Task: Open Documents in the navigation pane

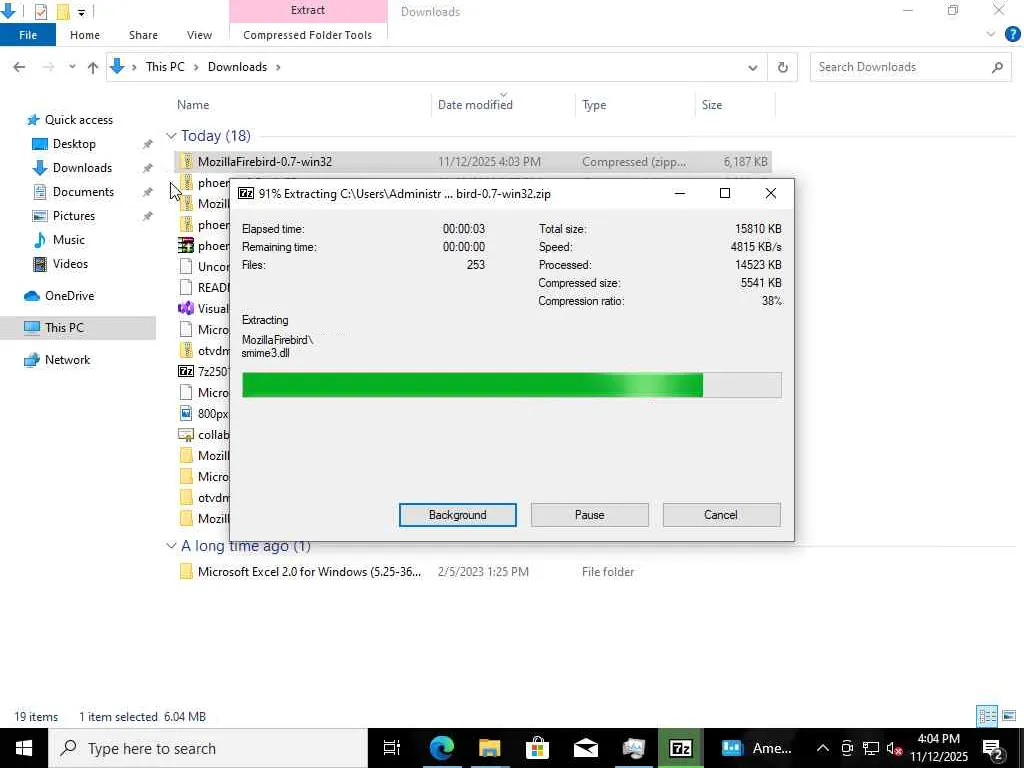Action: point(83,191)
